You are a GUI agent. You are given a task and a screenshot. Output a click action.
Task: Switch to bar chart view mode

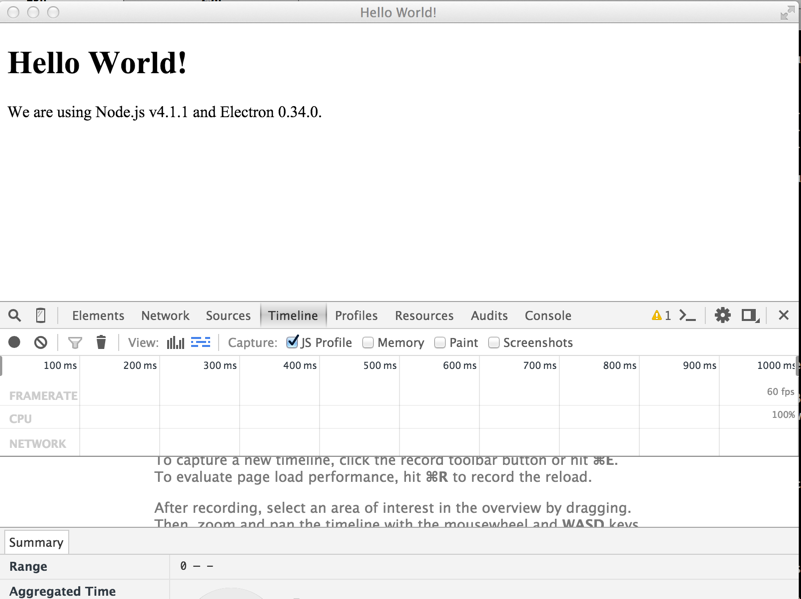click(175, 342)
